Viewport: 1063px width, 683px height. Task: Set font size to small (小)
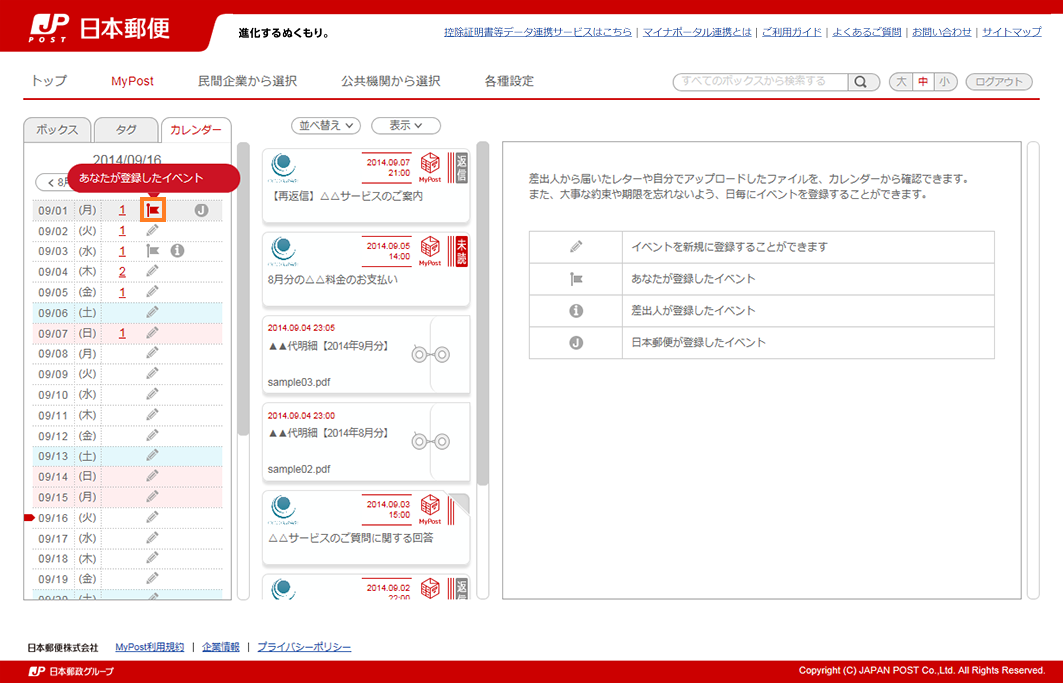tap(944, 82)
